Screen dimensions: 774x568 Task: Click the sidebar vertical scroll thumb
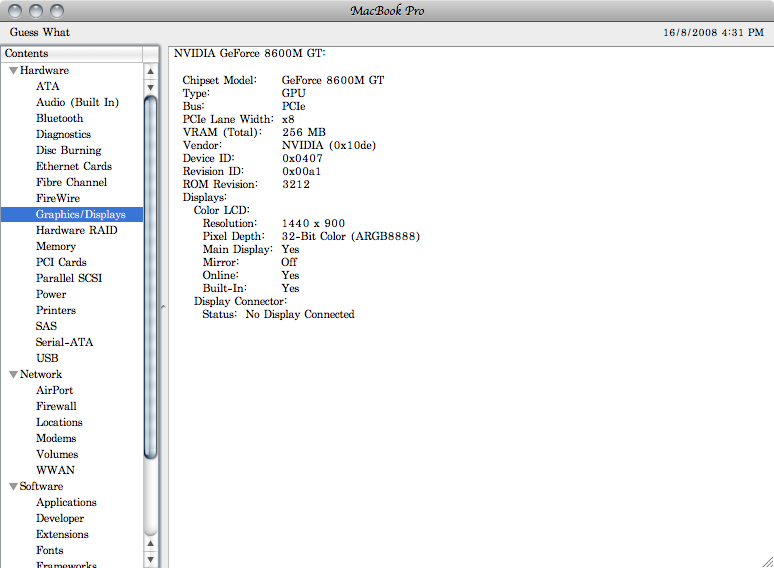click(151, 278)
